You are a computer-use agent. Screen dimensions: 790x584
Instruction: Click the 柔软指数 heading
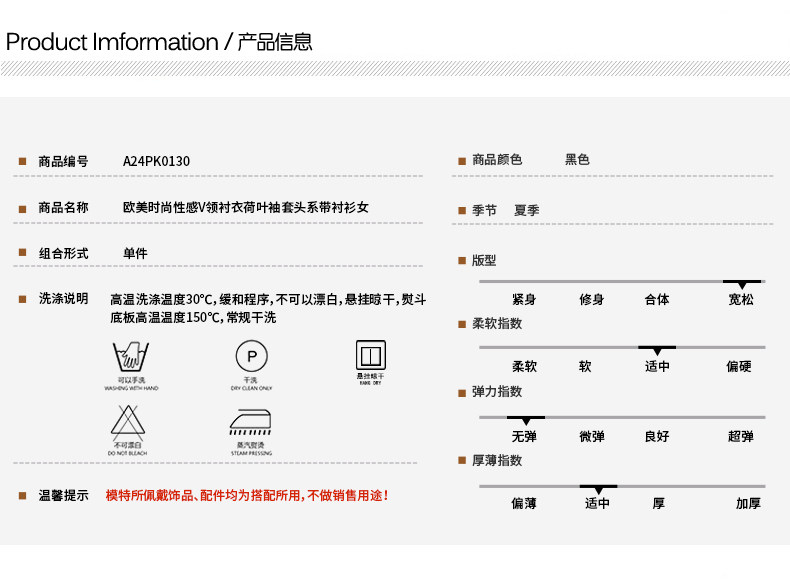click(497, 323)
